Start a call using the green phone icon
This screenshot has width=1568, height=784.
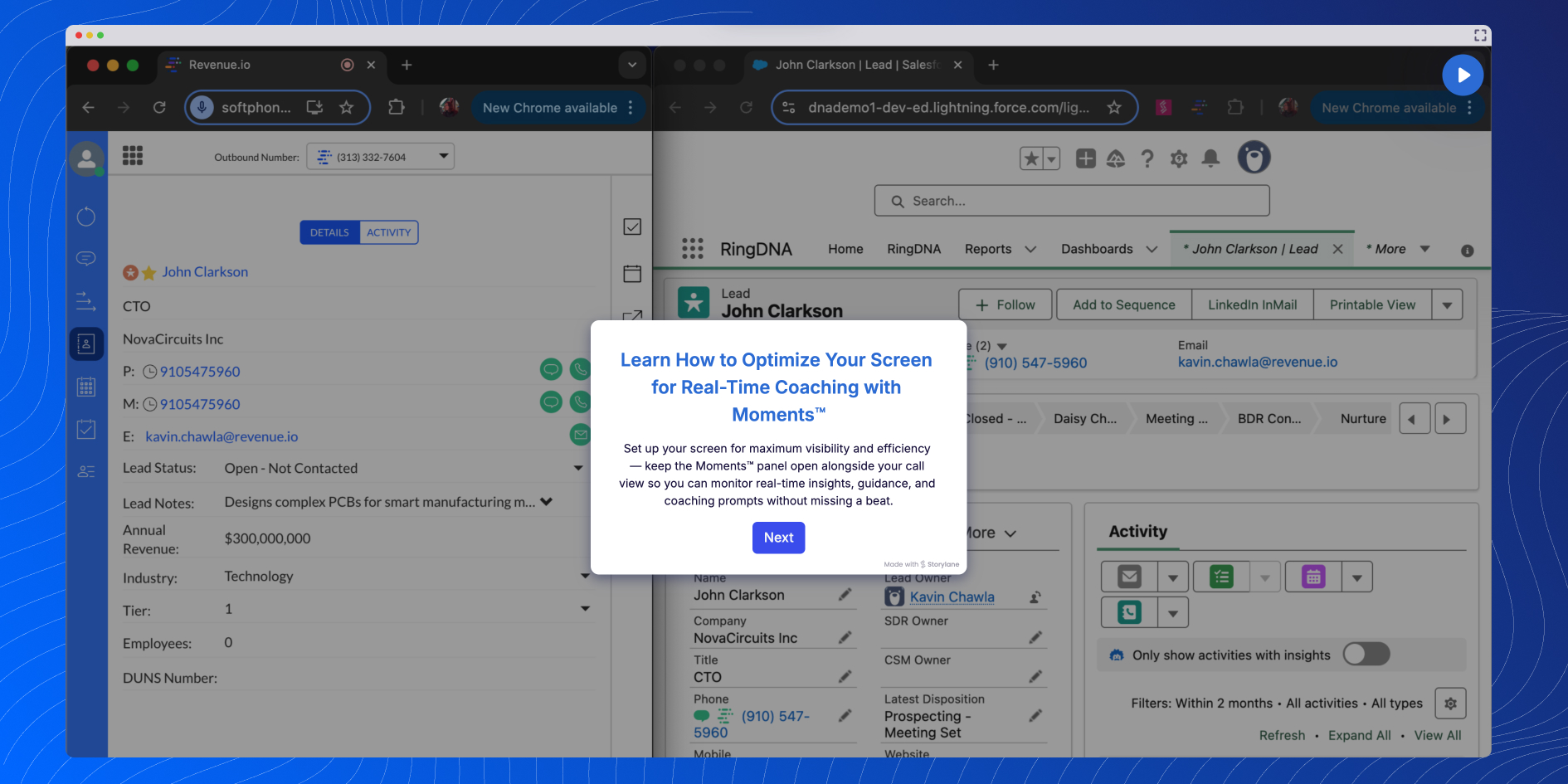(x=581, y=369)
